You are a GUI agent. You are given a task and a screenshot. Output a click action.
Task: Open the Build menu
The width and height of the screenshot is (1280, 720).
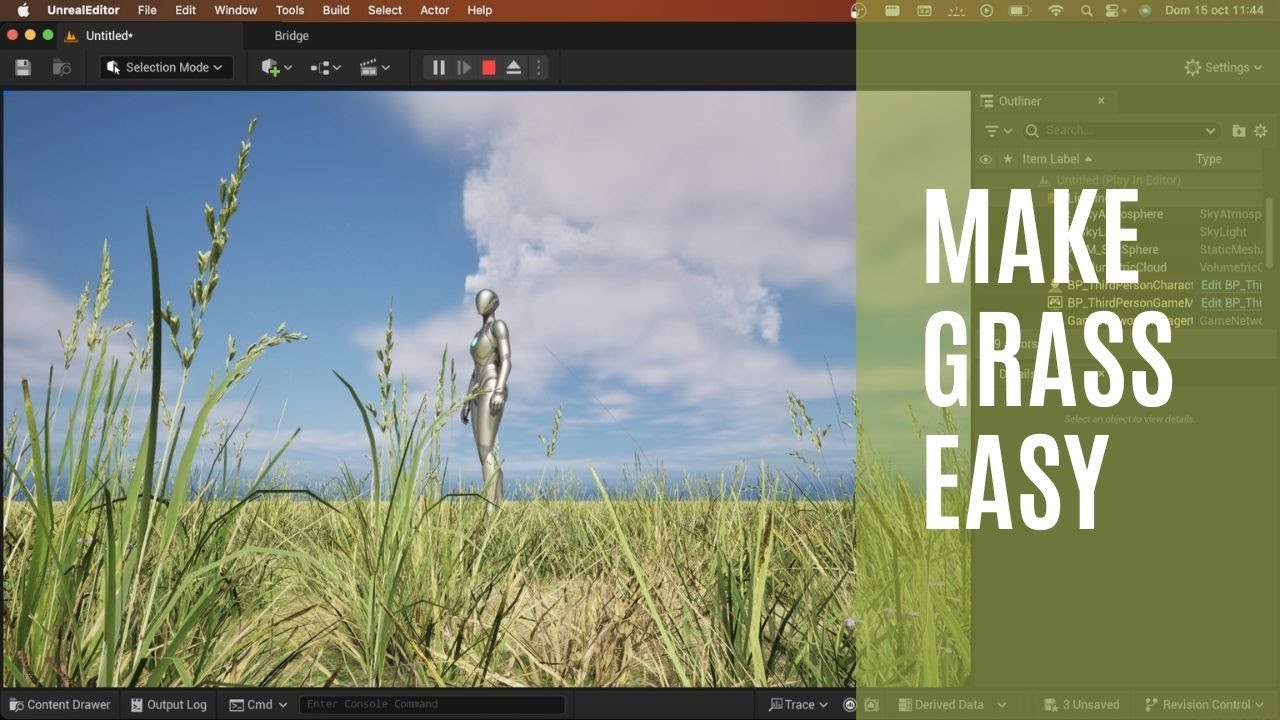336,10
